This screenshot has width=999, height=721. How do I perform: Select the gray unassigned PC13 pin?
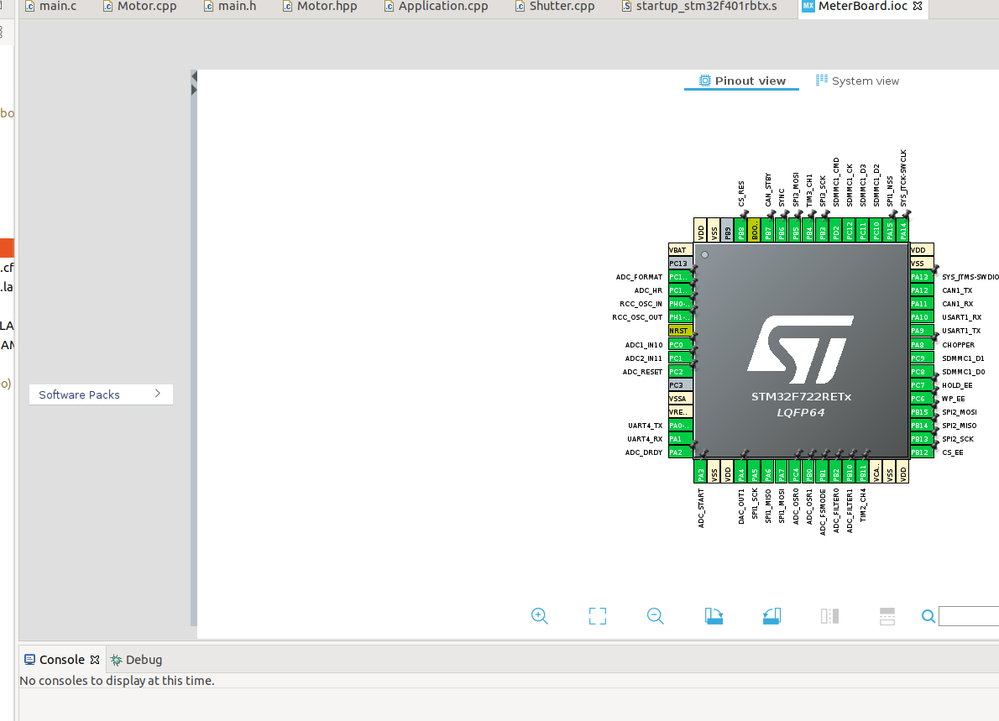pyautogui.click(x=680, y=263)
